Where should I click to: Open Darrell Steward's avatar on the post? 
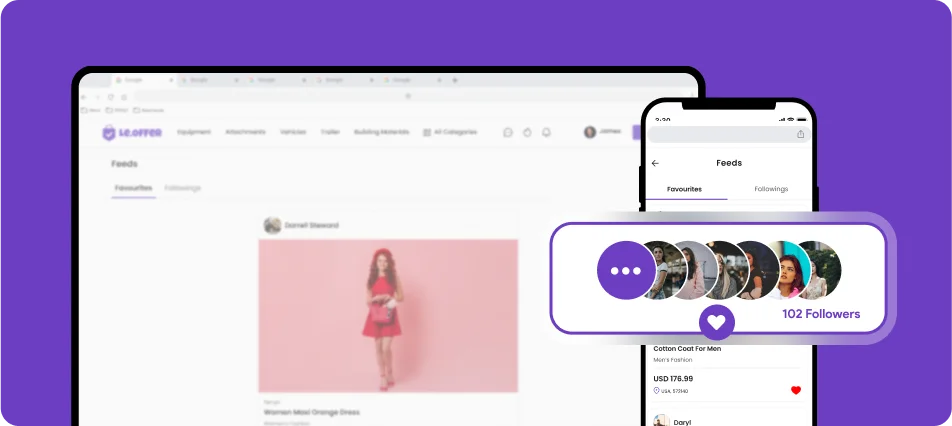[272, 225]
